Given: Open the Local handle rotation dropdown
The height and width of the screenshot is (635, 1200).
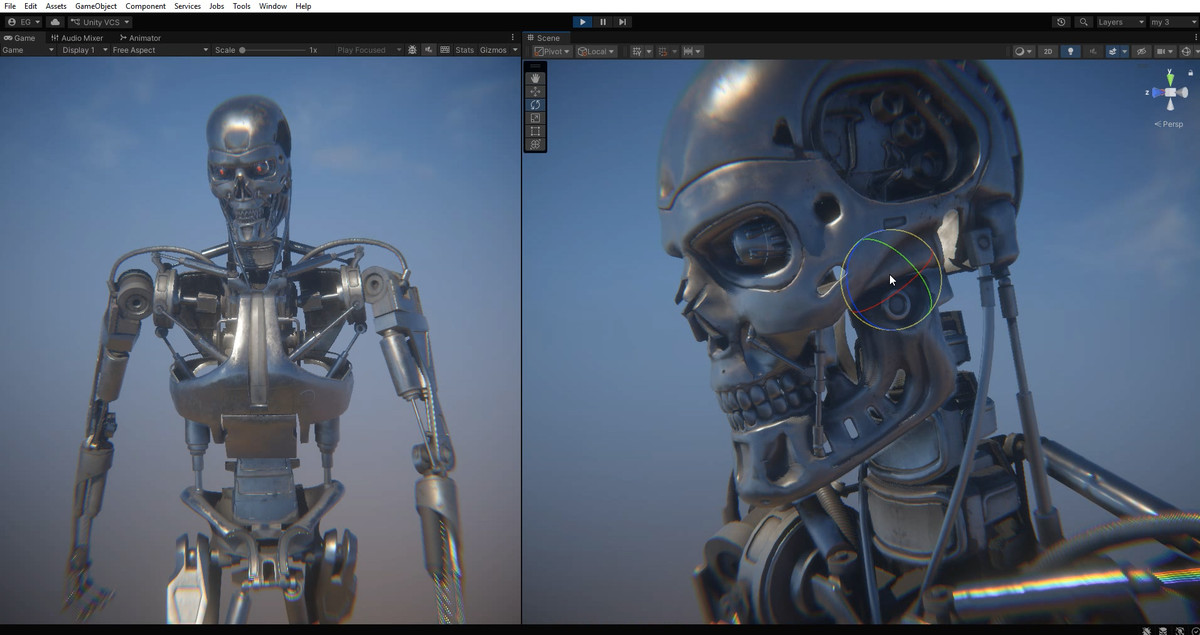Looking at the screenshot, I should click(x=596, y=51).
